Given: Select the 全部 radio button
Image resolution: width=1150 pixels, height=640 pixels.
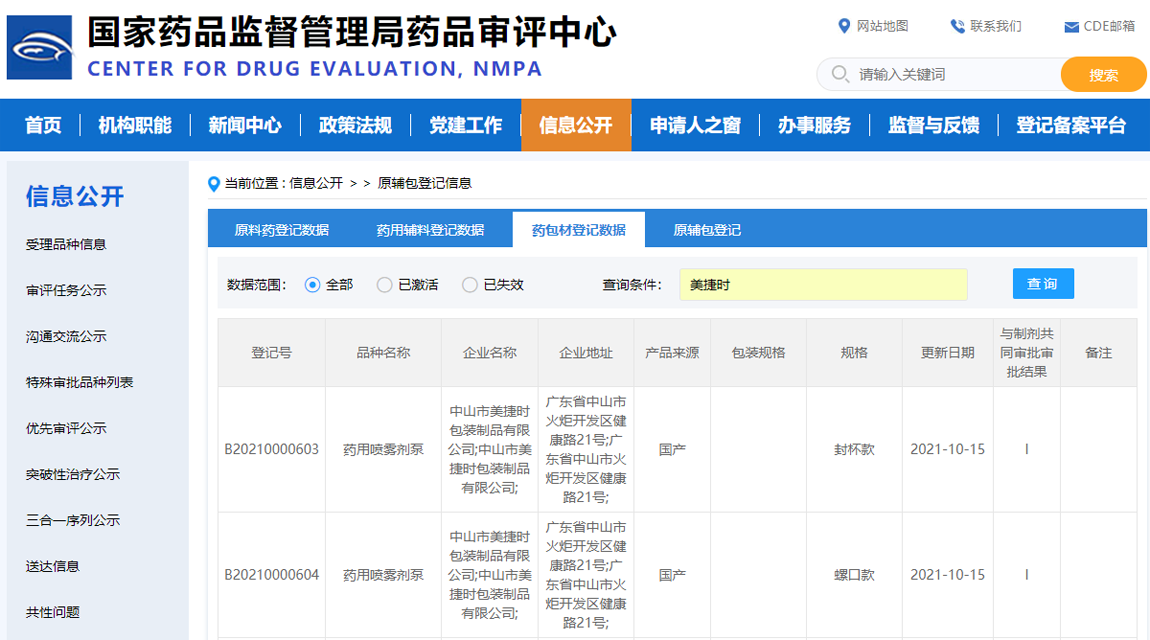Looking at the screenshot, I should [312, 285].
